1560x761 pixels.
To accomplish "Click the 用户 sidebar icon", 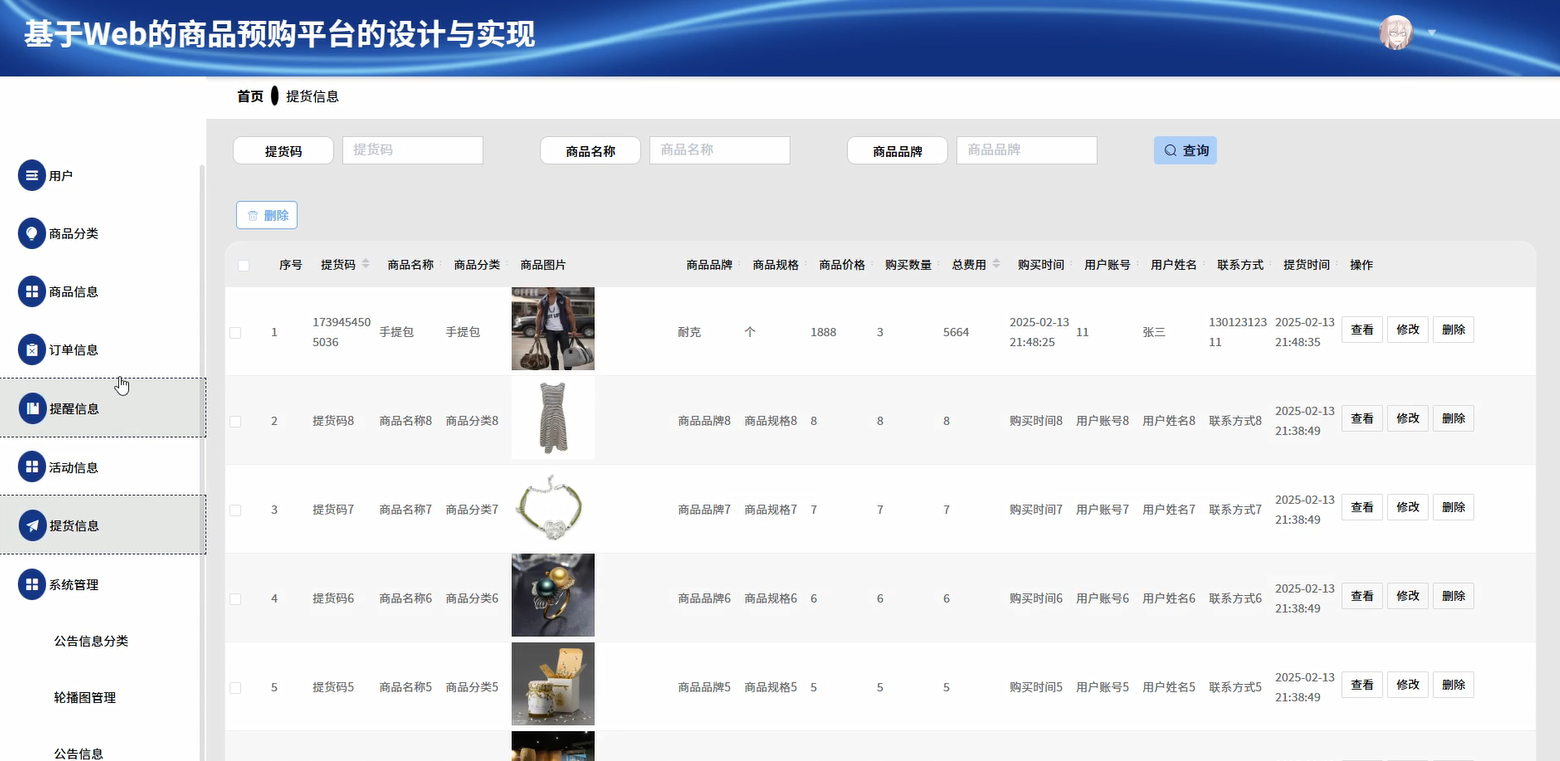I will pos(32,175).
